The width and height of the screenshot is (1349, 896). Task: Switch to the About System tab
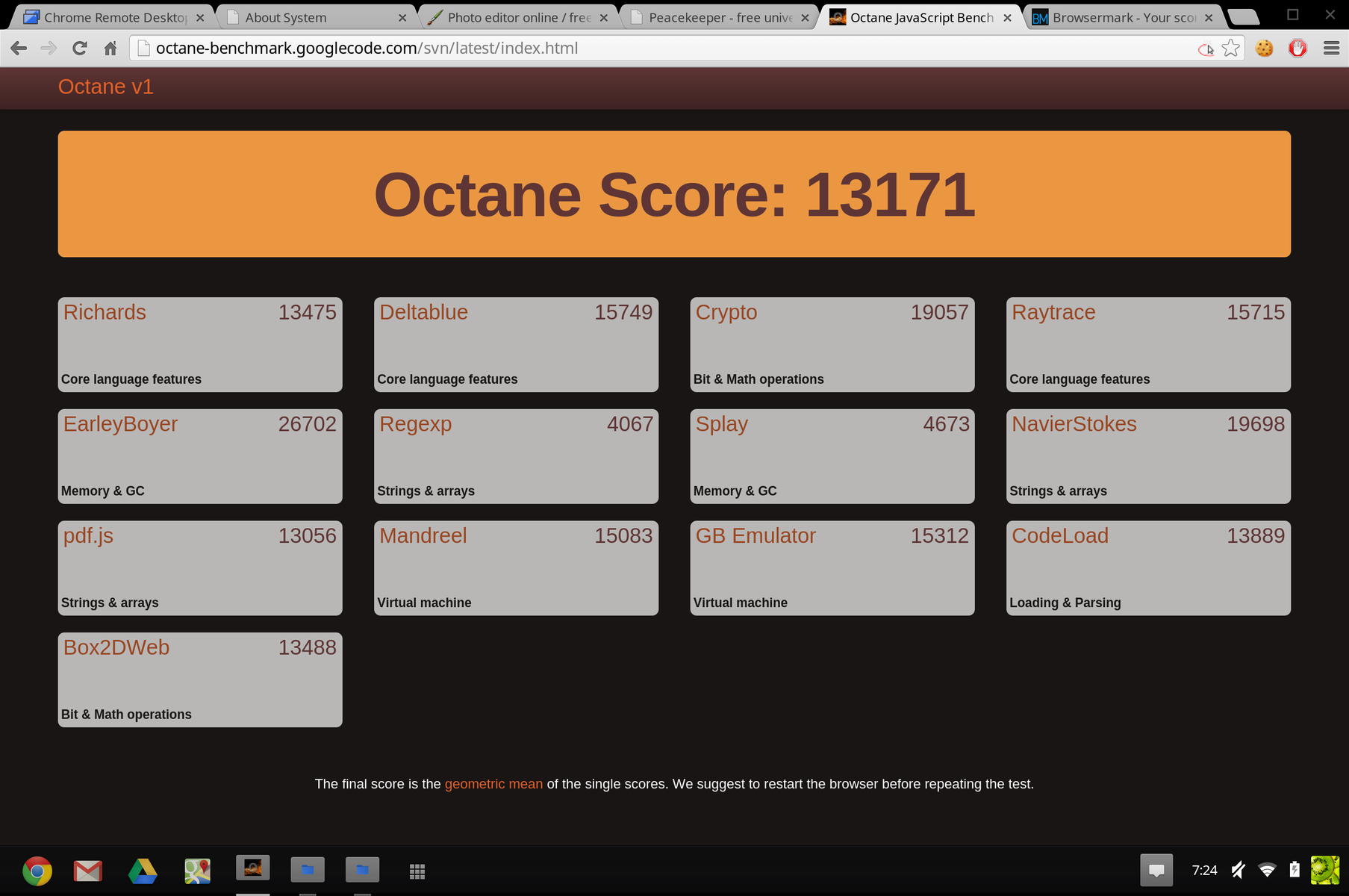317,17
